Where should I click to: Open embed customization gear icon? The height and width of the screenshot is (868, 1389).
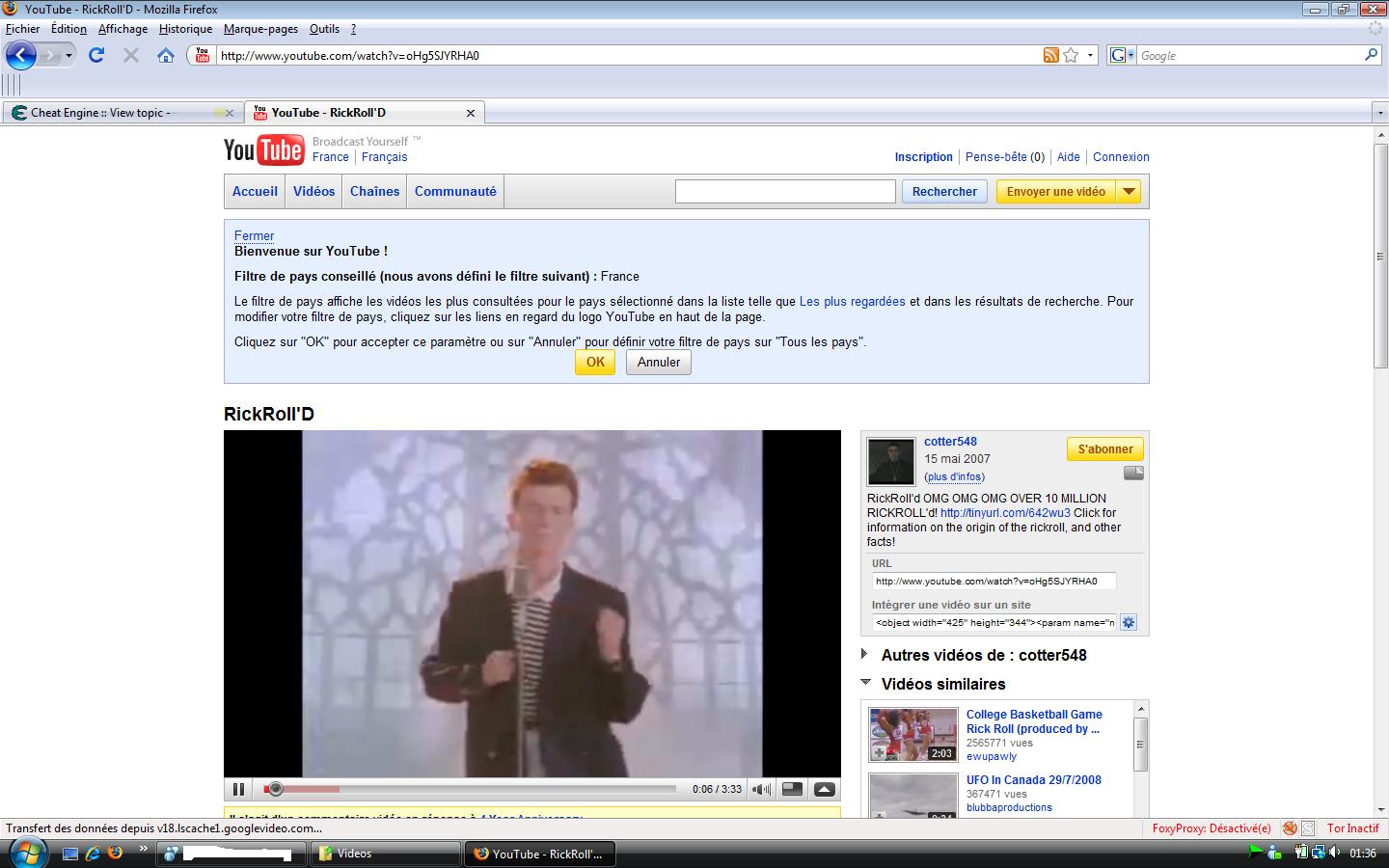pos(1129,622)
